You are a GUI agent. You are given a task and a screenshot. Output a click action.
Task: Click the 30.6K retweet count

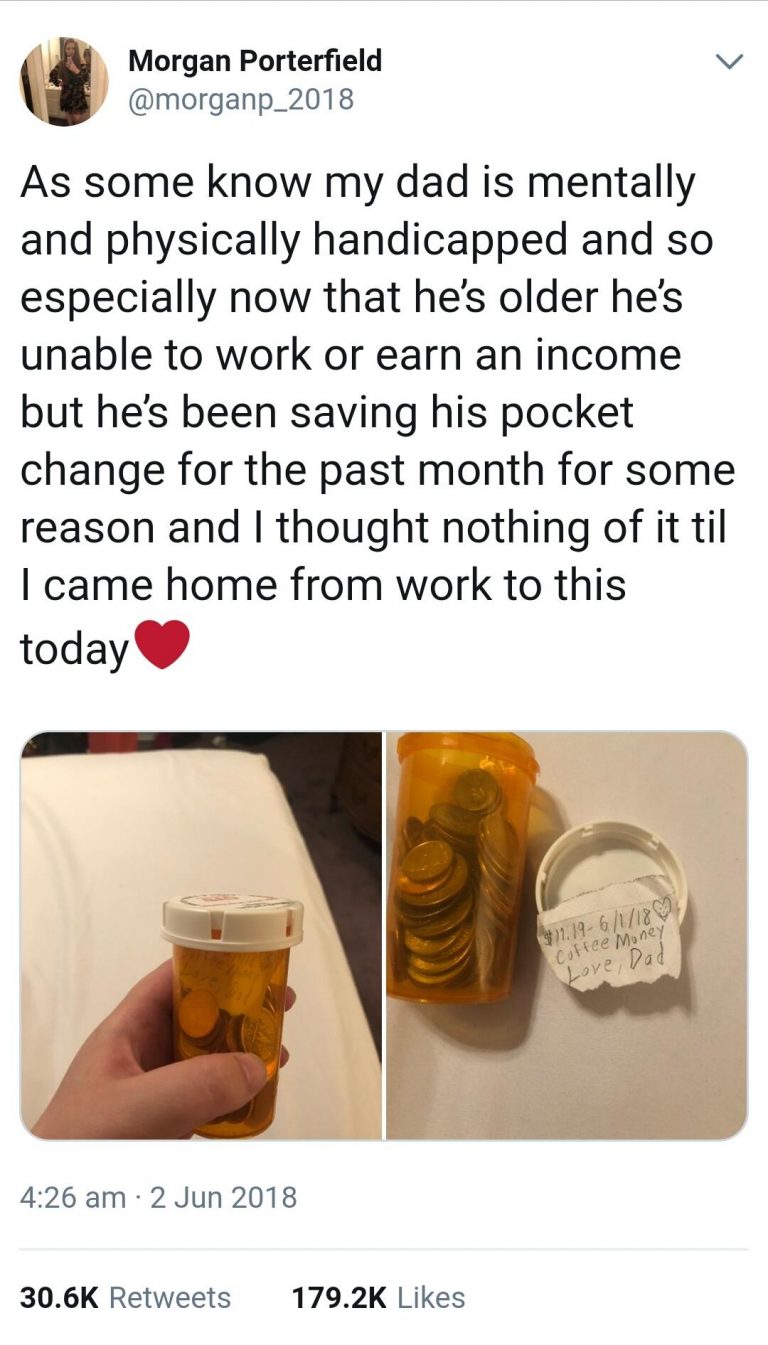click(60, 1297)
